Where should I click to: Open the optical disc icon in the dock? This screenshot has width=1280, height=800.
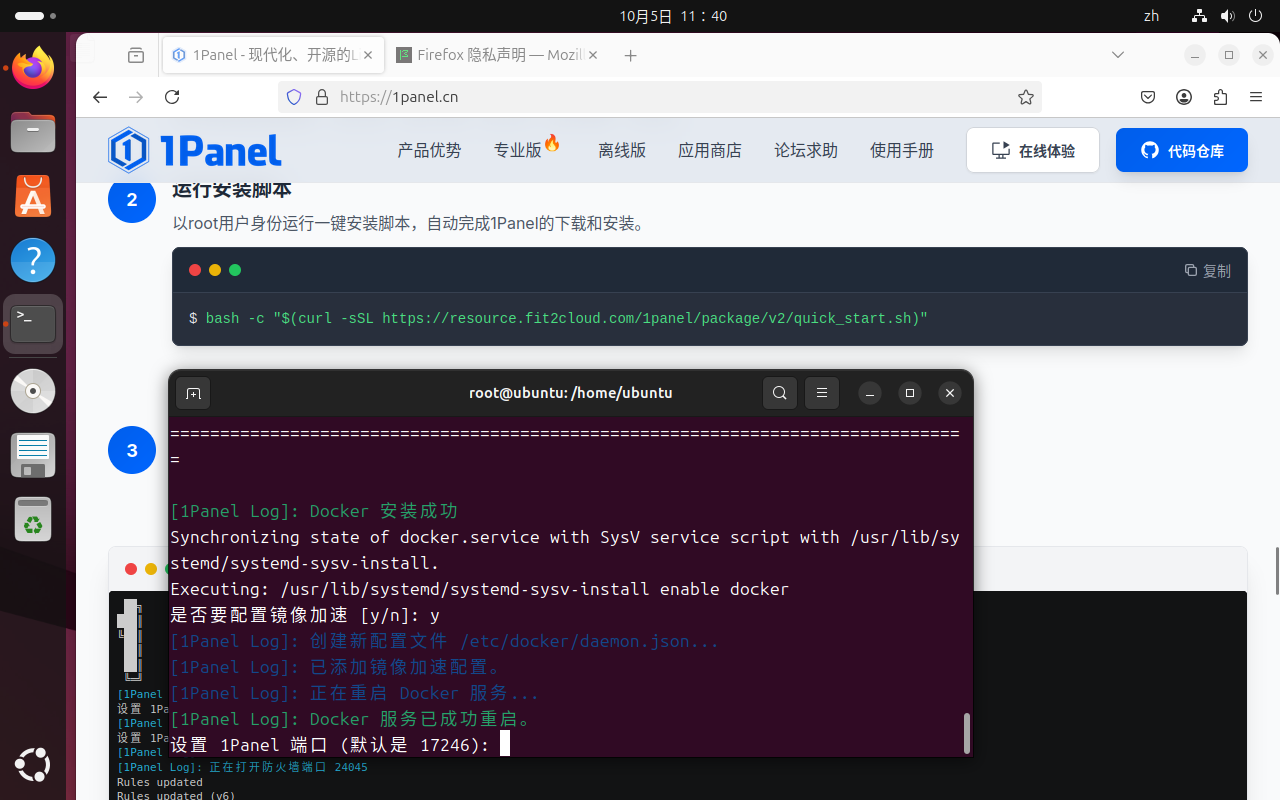33,391
